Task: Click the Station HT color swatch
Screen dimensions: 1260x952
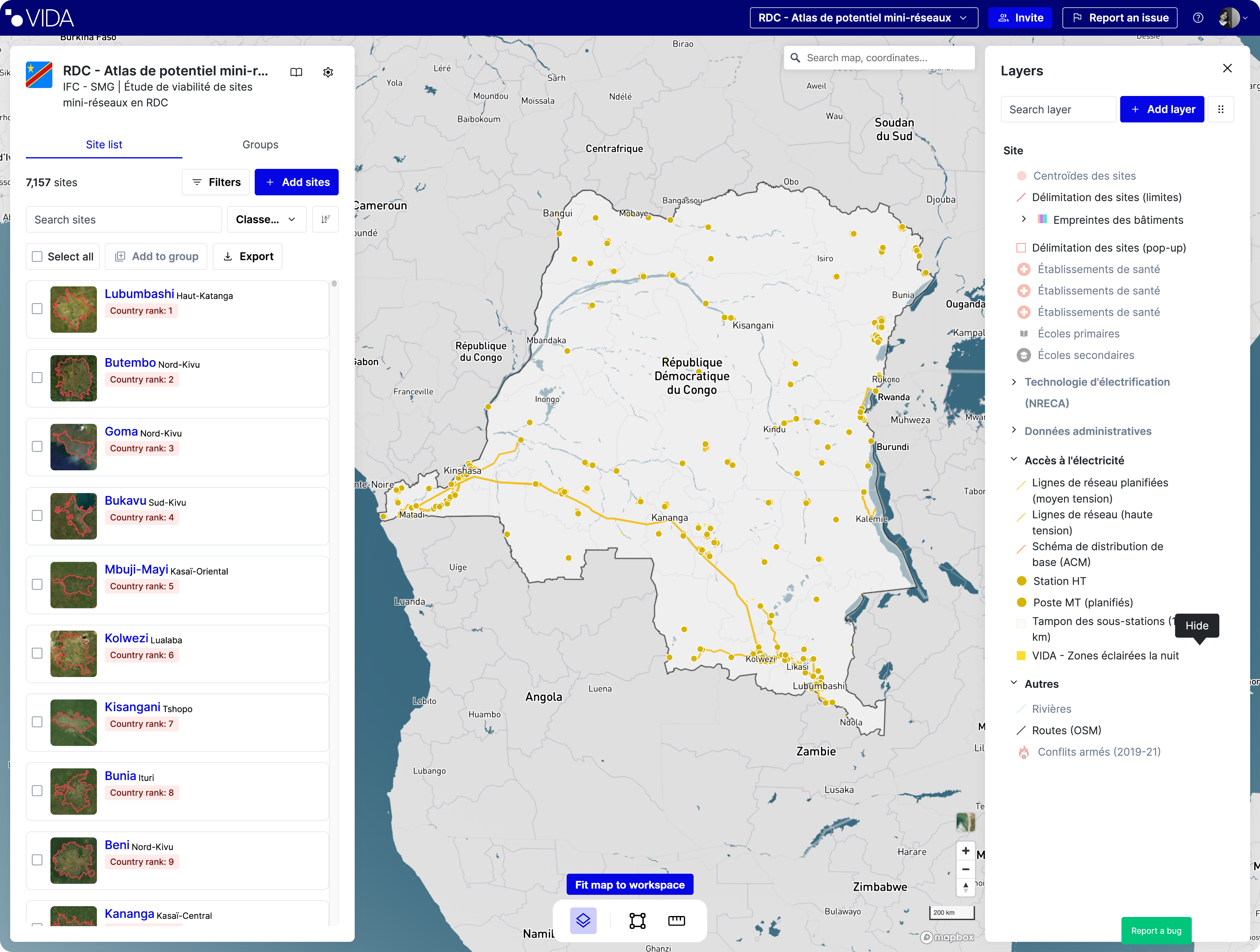Action: click(1021, 581)
